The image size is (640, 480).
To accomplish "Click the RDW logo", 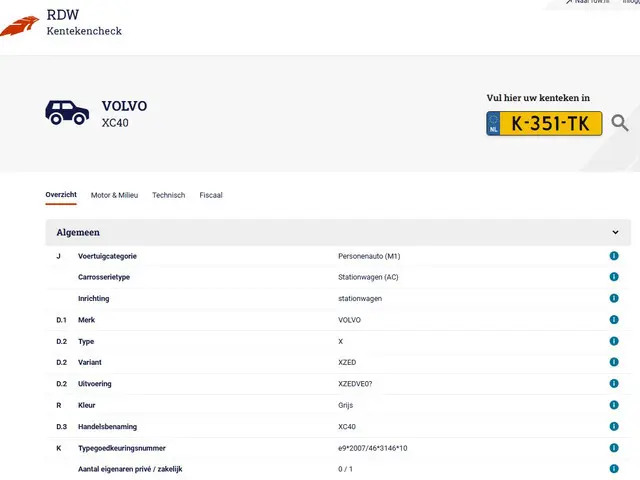I will tap(20, 24).
